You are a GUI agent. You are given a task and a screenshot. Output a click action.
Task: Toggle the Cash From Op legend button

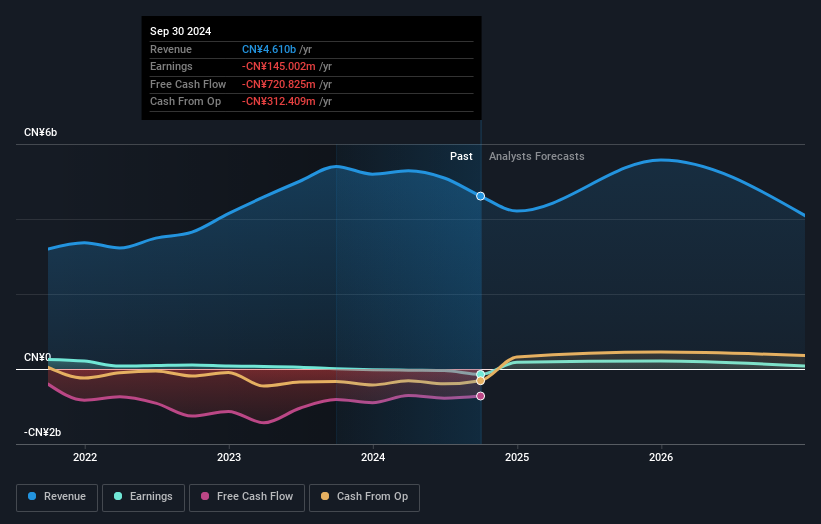pyautogui.click(x=364, y=497)
